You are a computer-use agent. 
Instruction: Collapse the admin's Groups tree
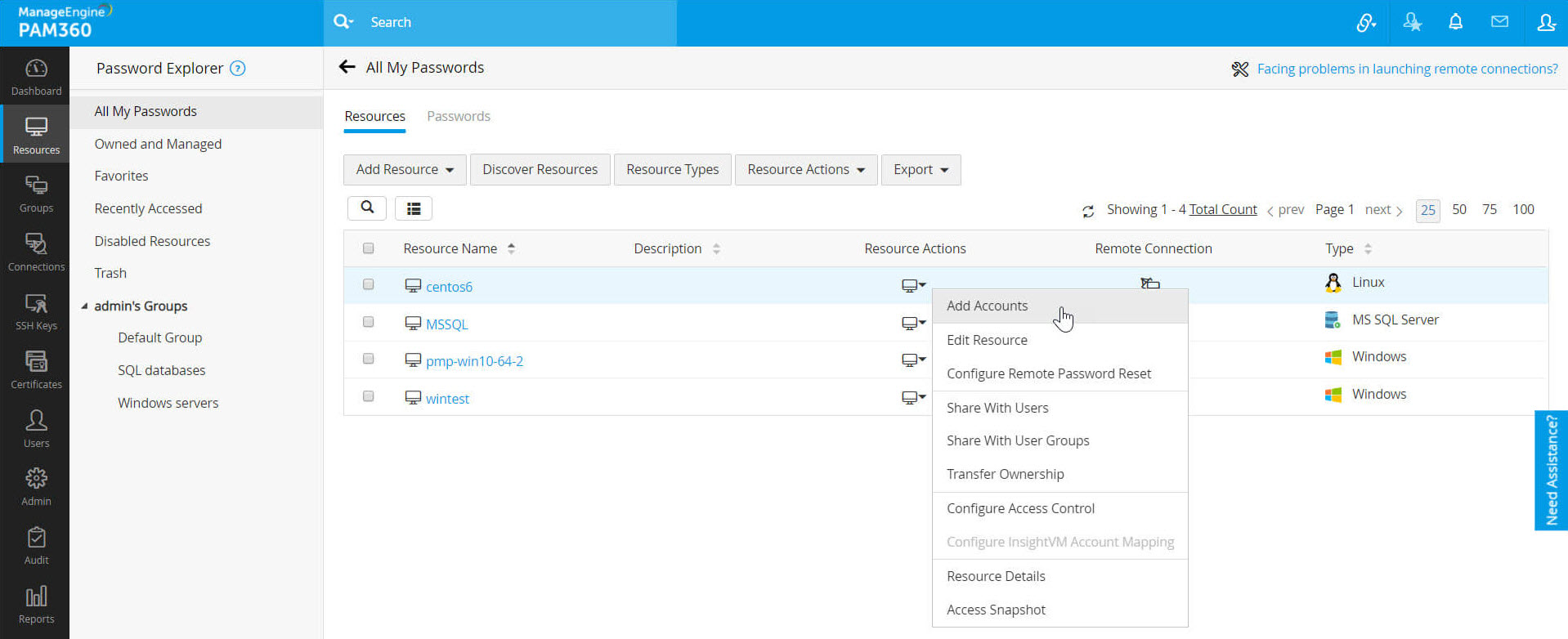pyautogui.click(x=84, y=306)
